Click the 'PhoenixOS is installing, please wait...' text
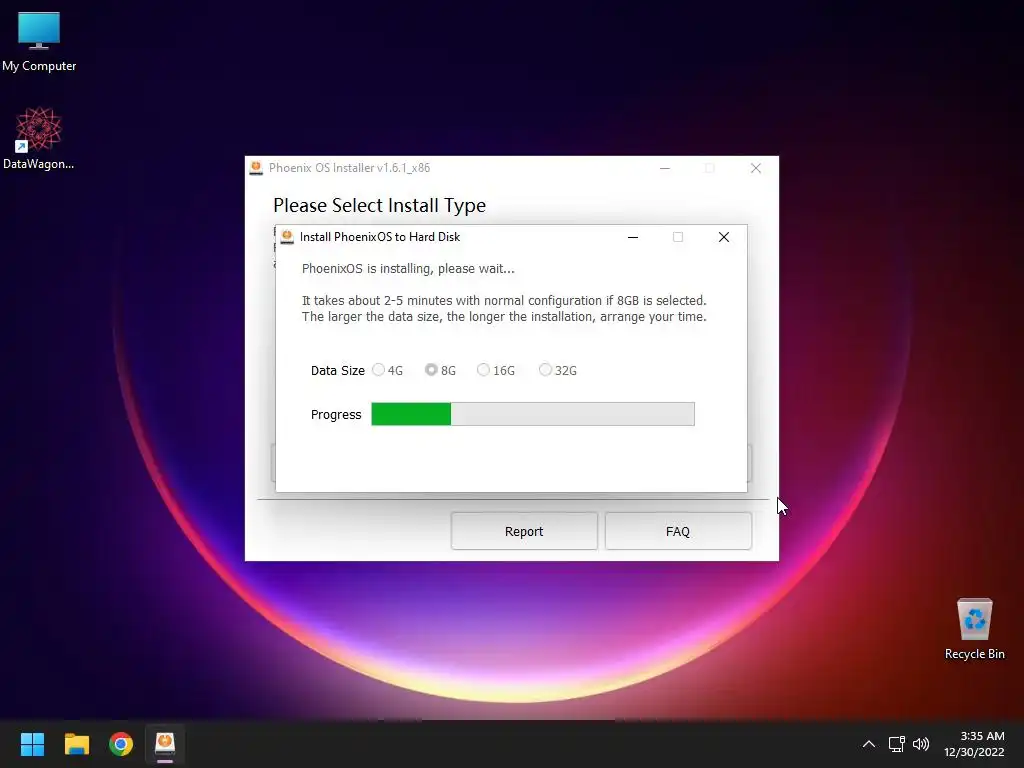Screen dimensions: 1024x768 click(408, 268)
